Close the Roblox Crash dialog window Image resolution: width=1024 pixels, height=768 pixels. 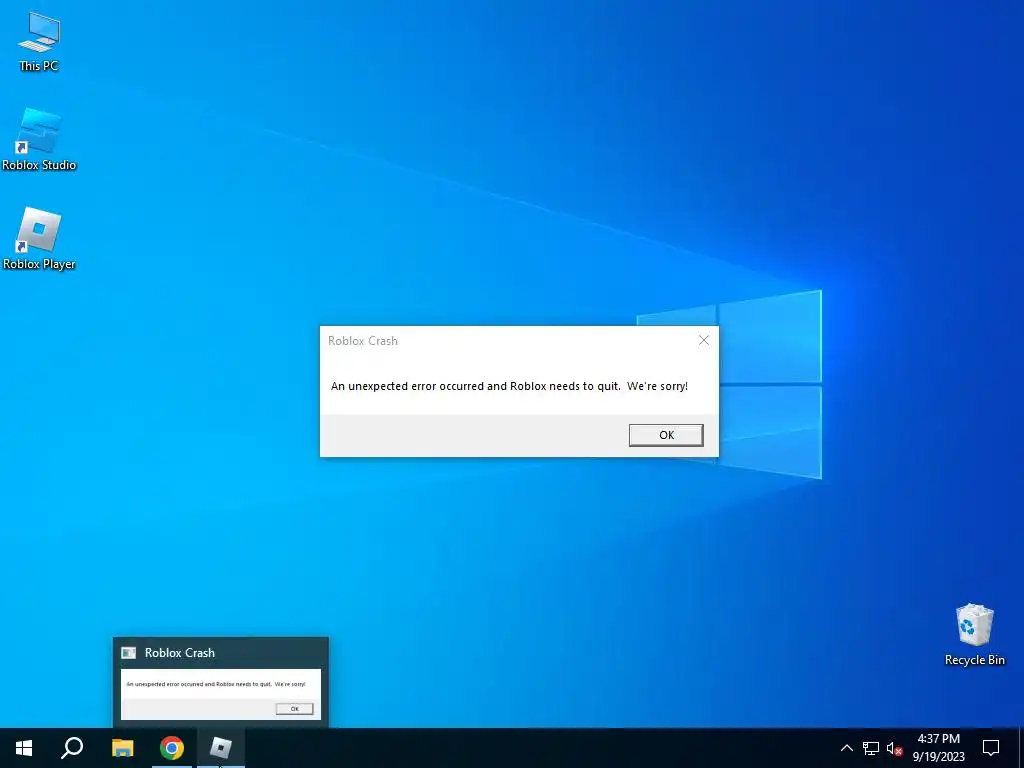click(703, 340)
